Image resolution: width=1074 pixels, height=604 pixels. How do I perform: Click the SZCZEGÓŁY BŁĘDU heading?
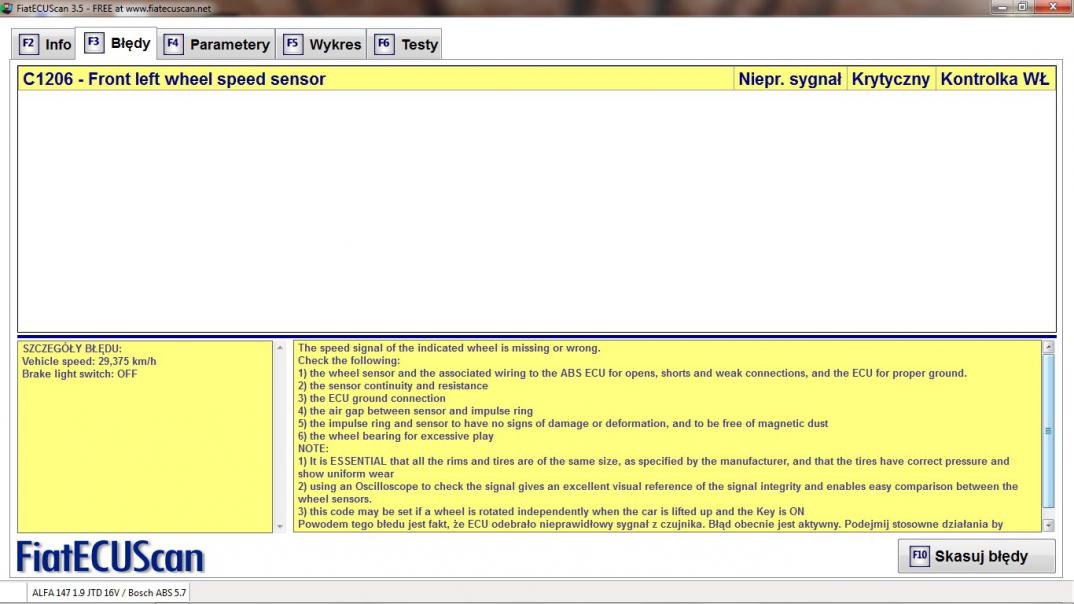pos(72,348)
